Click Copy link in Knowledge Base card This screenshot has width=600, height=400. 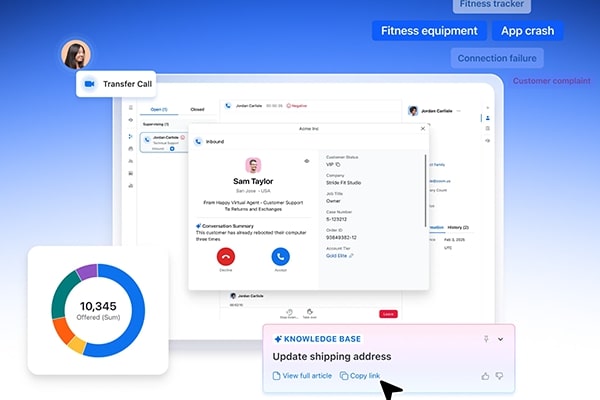360,376
